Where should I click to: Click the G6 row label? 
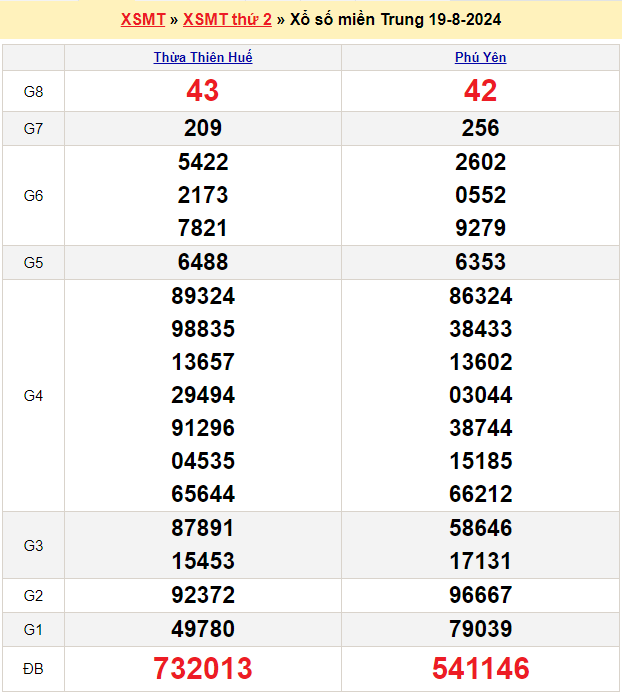pyautogui.click(x=33, y=196)
